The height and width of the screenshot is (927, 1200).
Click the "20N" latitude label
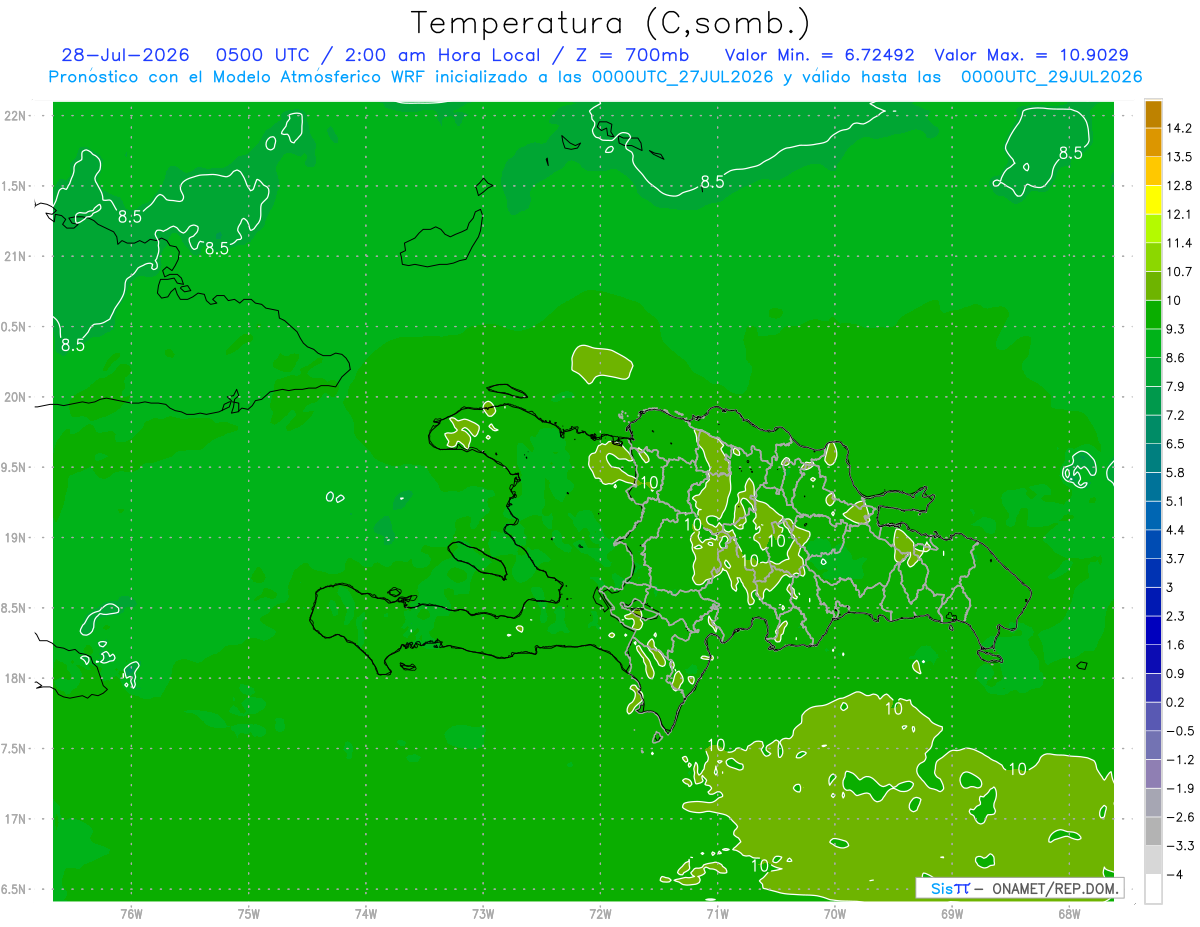tap(17, 397)
